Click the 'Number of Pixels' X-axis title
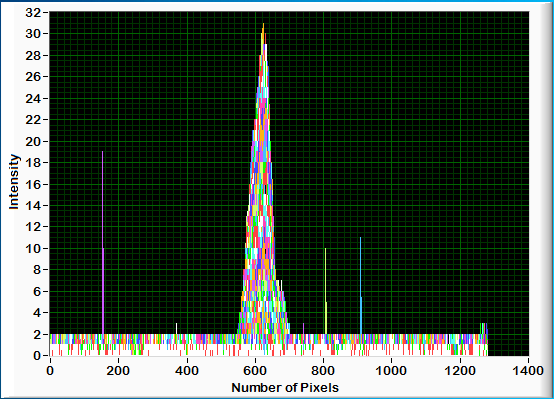 click(x=285, y=388)
